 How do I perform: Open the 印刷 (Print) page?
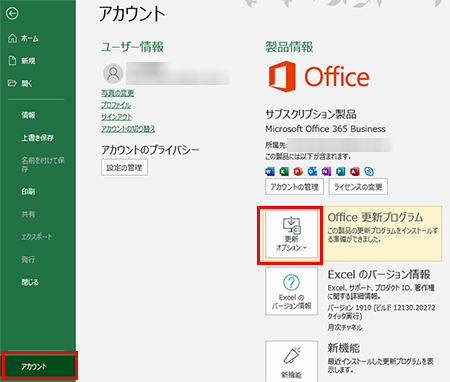click(28, 192)
